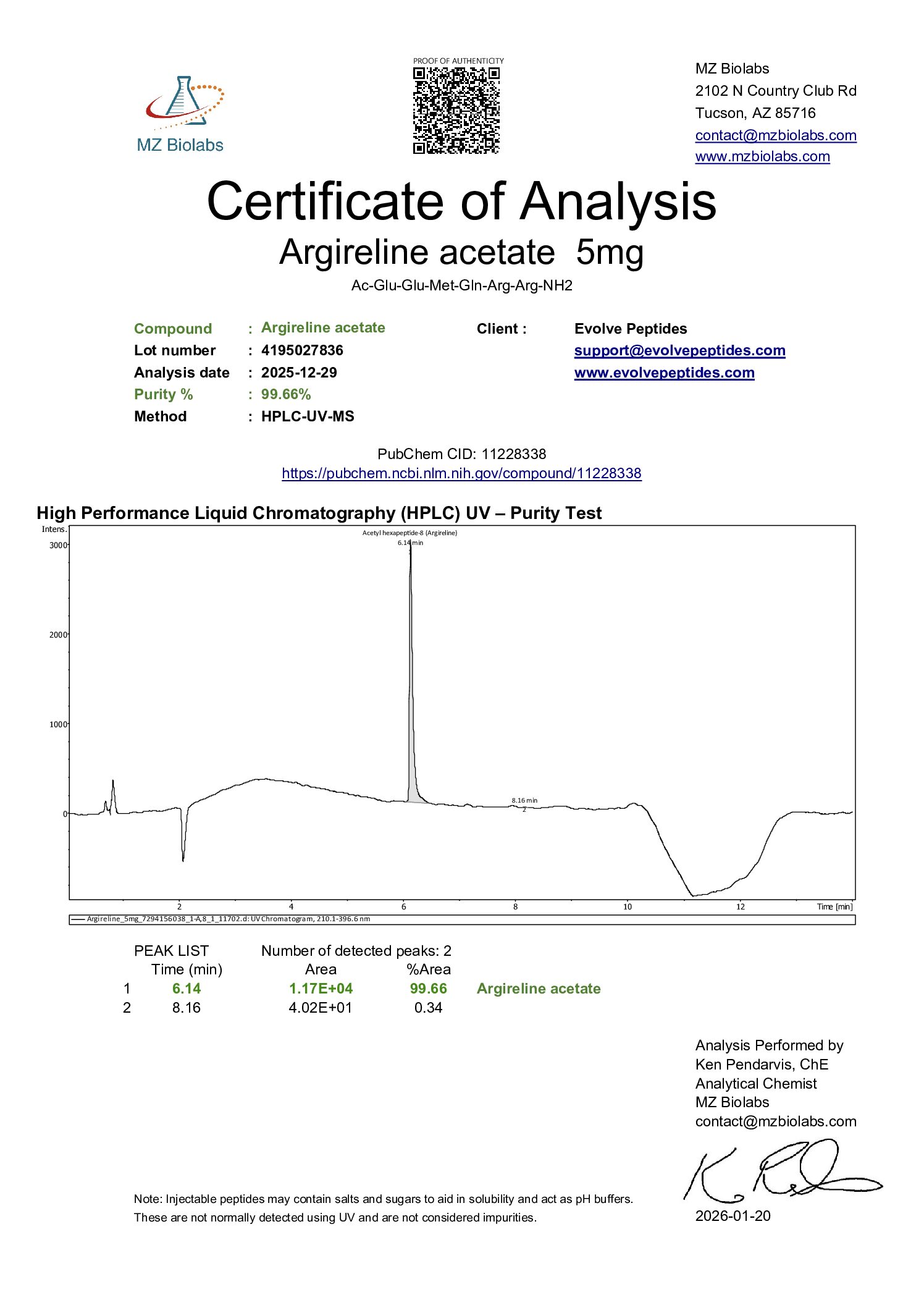924x1308 pixels.
Task: Click the chromatogram legend file name bar
Action: click(229, 919)
